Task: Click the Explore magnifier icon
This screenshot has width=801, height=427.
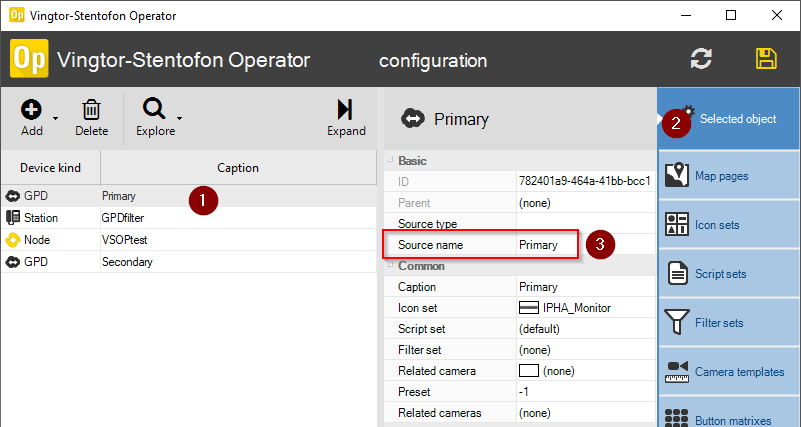Action: point(155,110)
